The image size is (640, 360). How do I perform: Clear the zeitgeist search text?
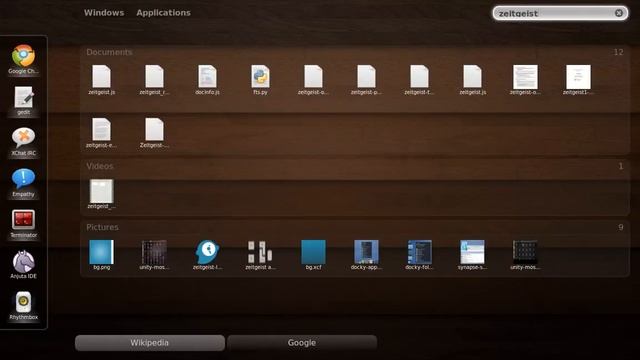[x=619, y=13]
